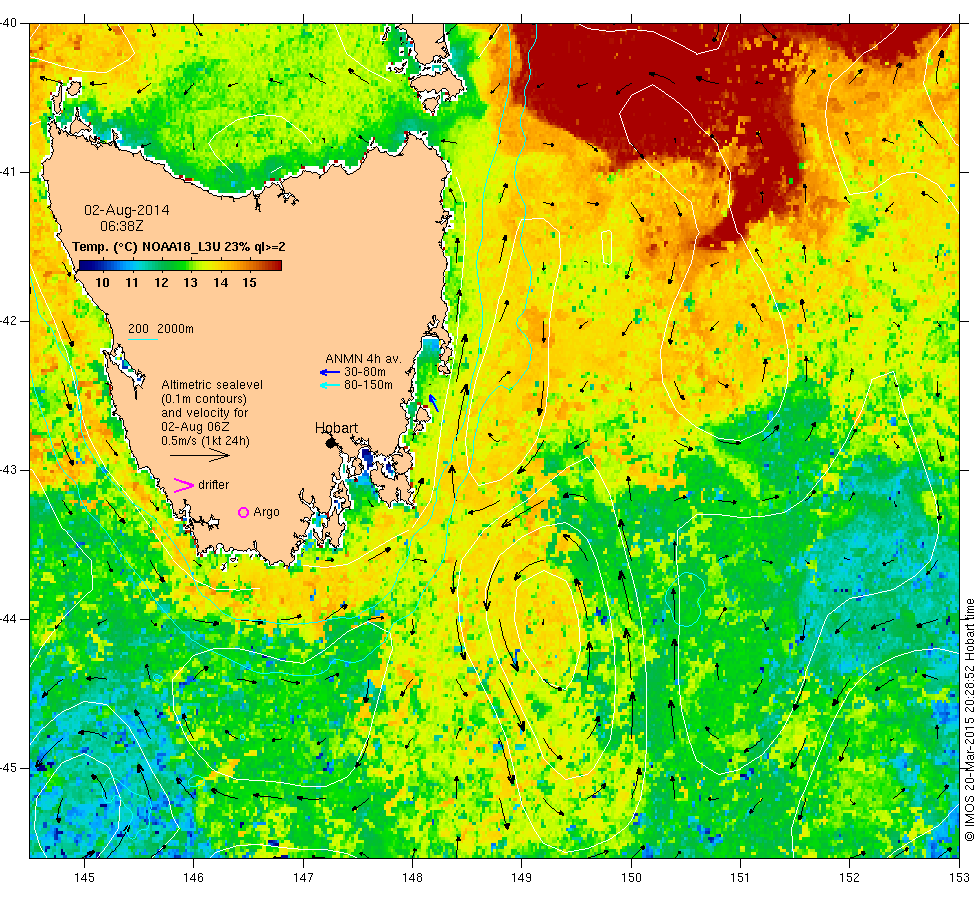Click the black Hobart location marker dot
Image resolution: width=980 pixels, height=900 pixels.
331,443
